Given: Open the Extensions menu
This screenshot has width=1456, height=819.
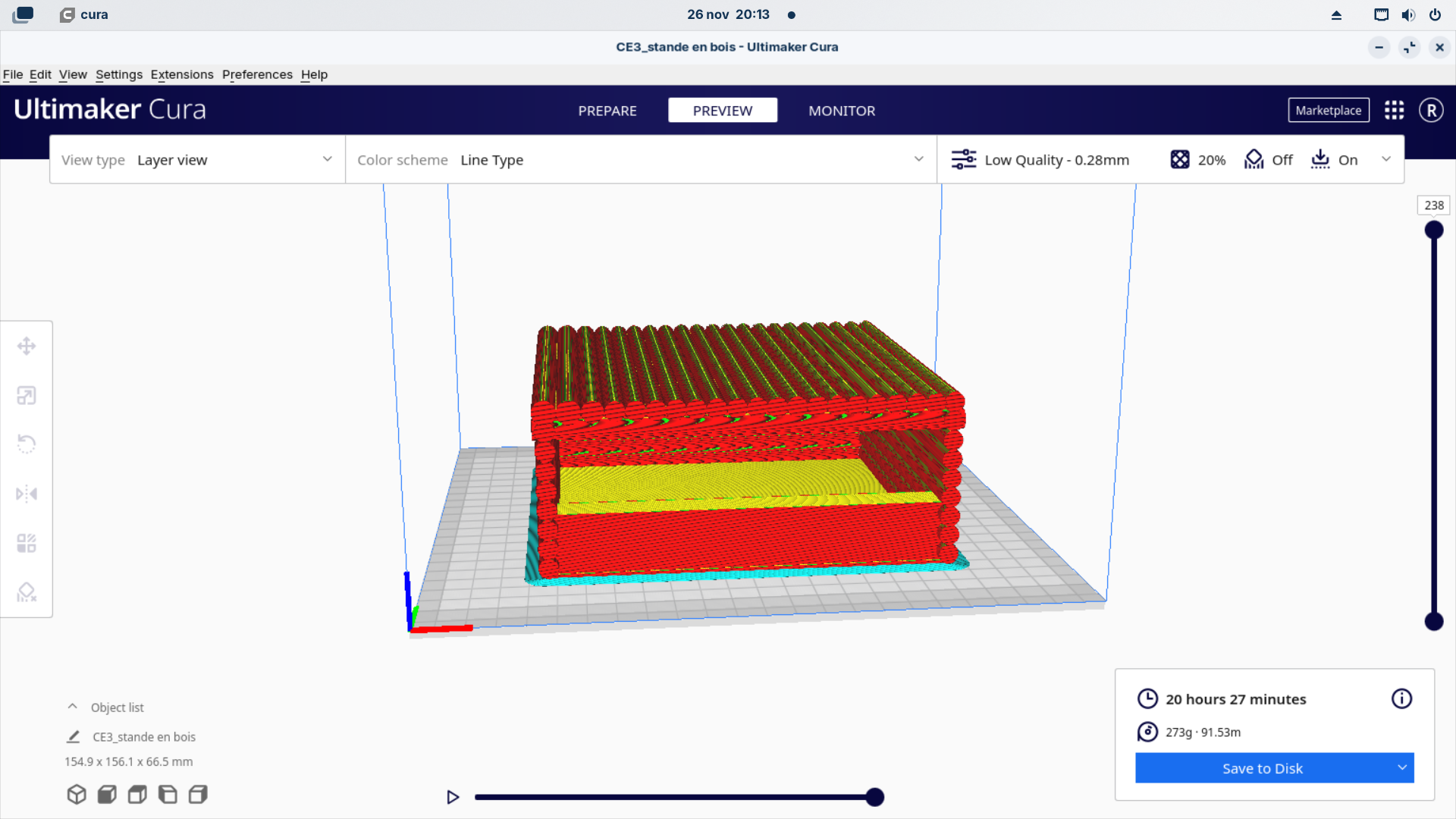Looking at the screenshot, I should click(182, 74).
